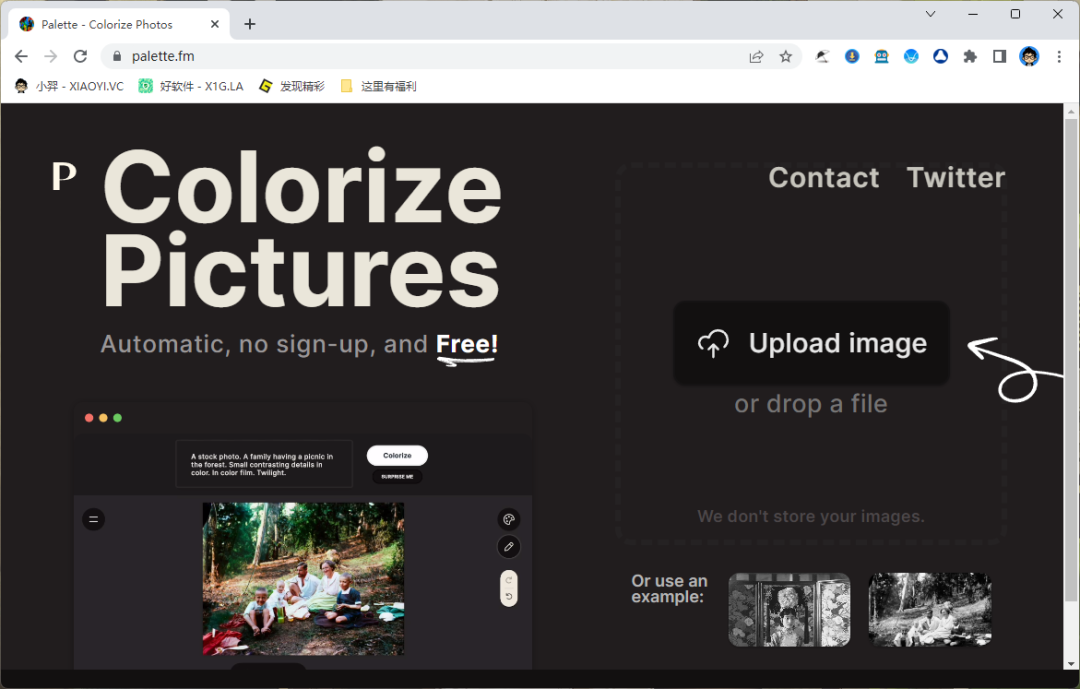Click the 'Colorize Pictures' heading

(x=302, y=227)
